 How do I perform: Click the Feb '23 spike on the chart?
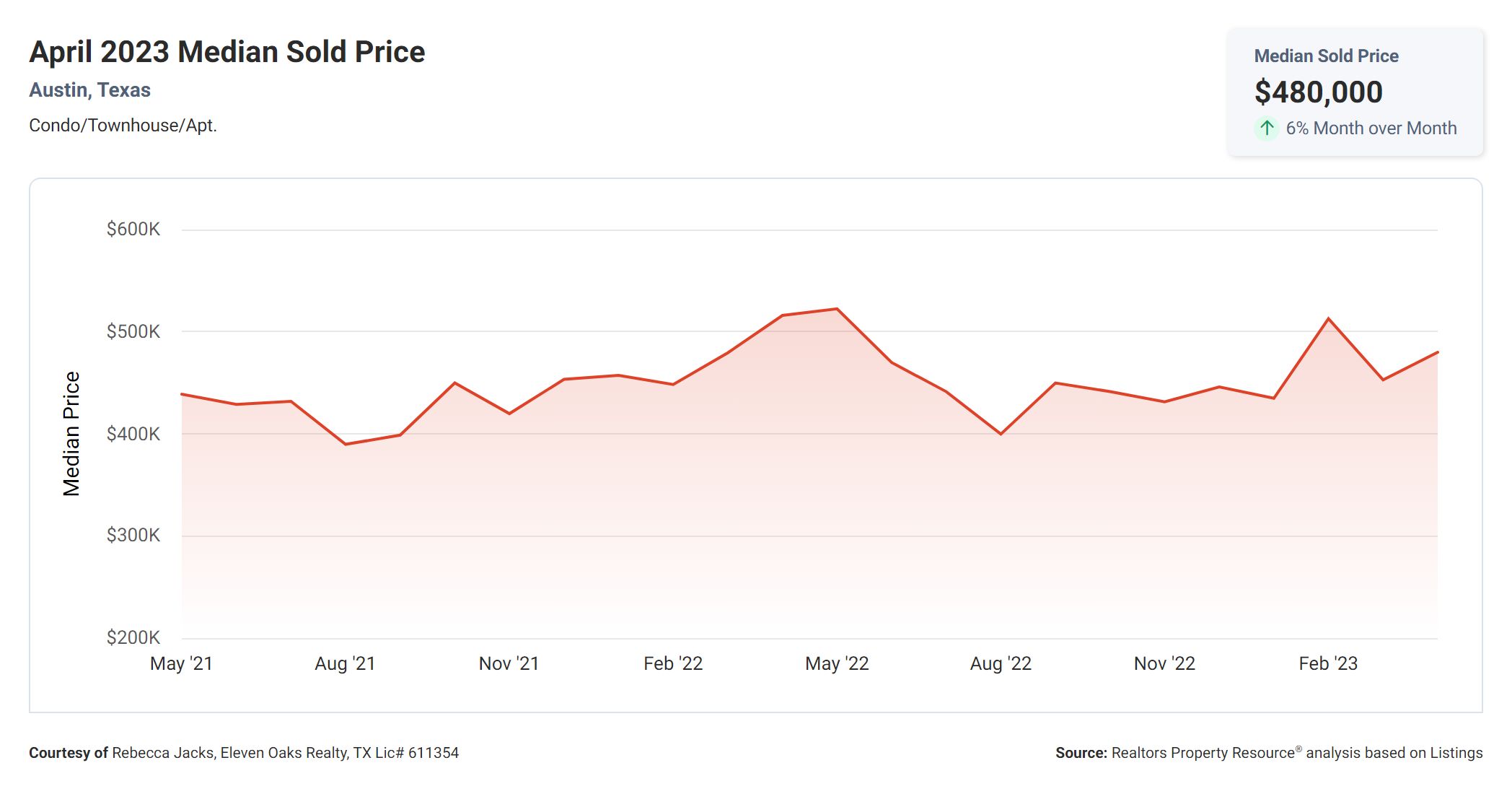coord(1328,318)
